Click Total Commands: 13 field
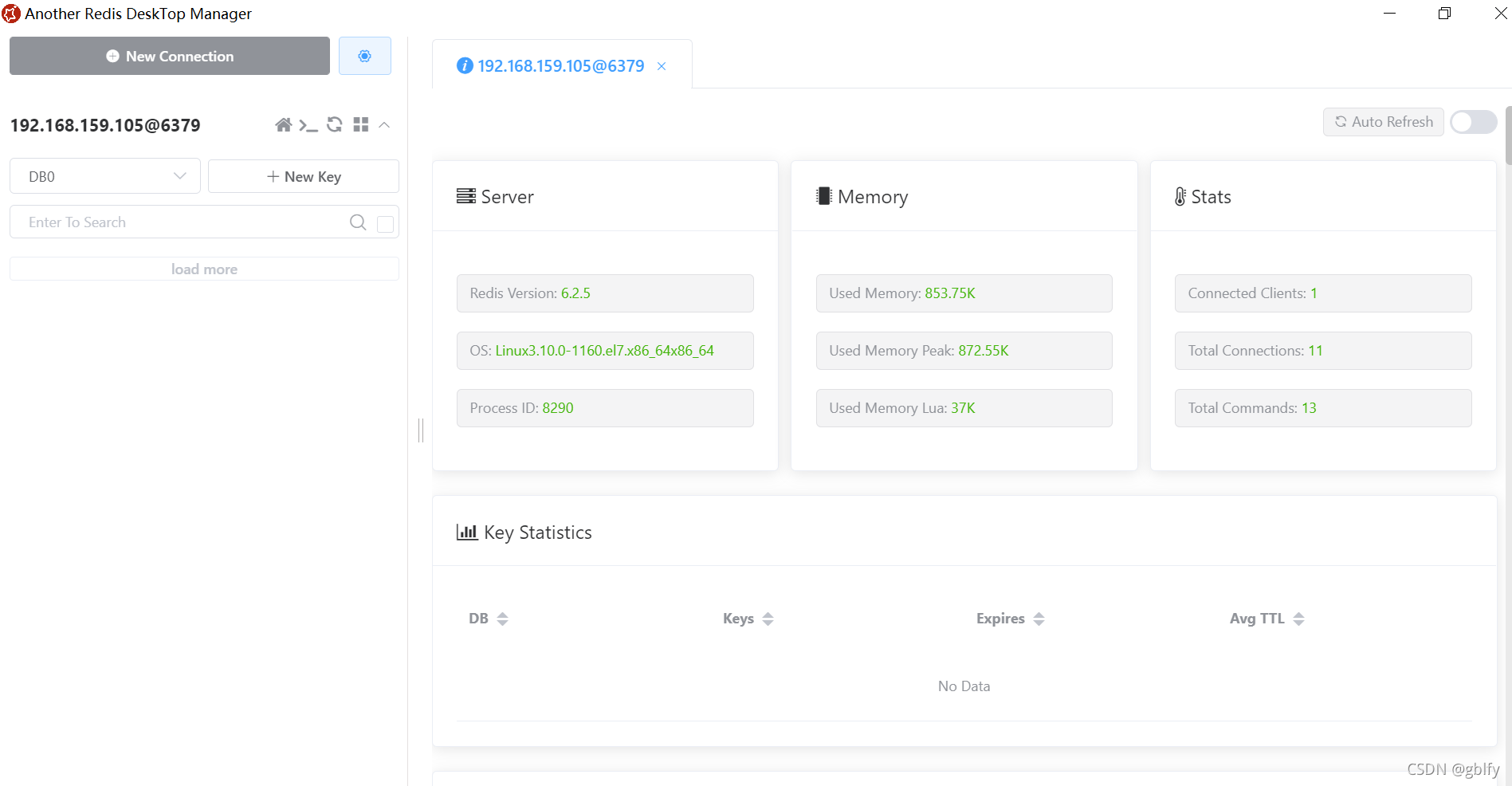Image resolution: width=1512 pixels, height=786 pixels. pos(1323,408)
